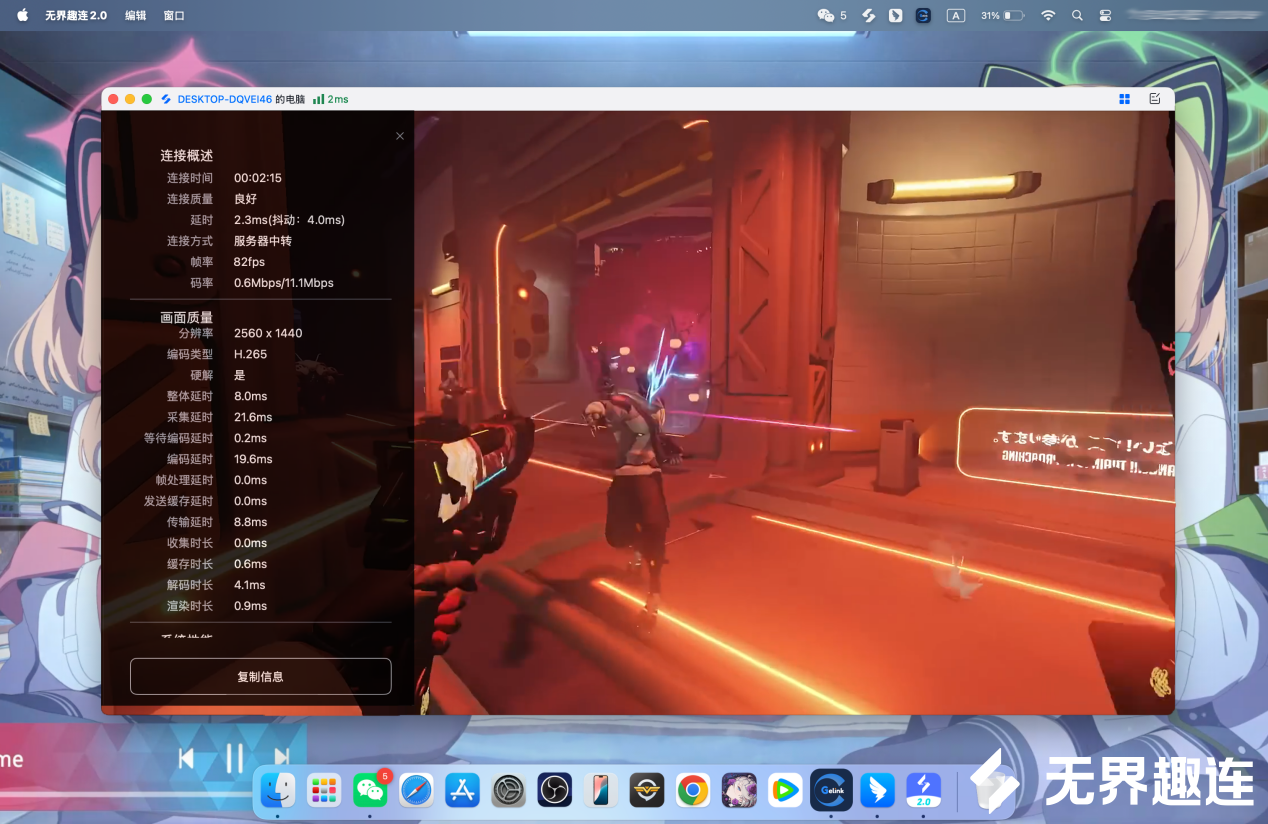Click the note/edit icon in remote window titlebar
The width and height of the screenshot is (1268, 824).
click(x=1155, y=99)
